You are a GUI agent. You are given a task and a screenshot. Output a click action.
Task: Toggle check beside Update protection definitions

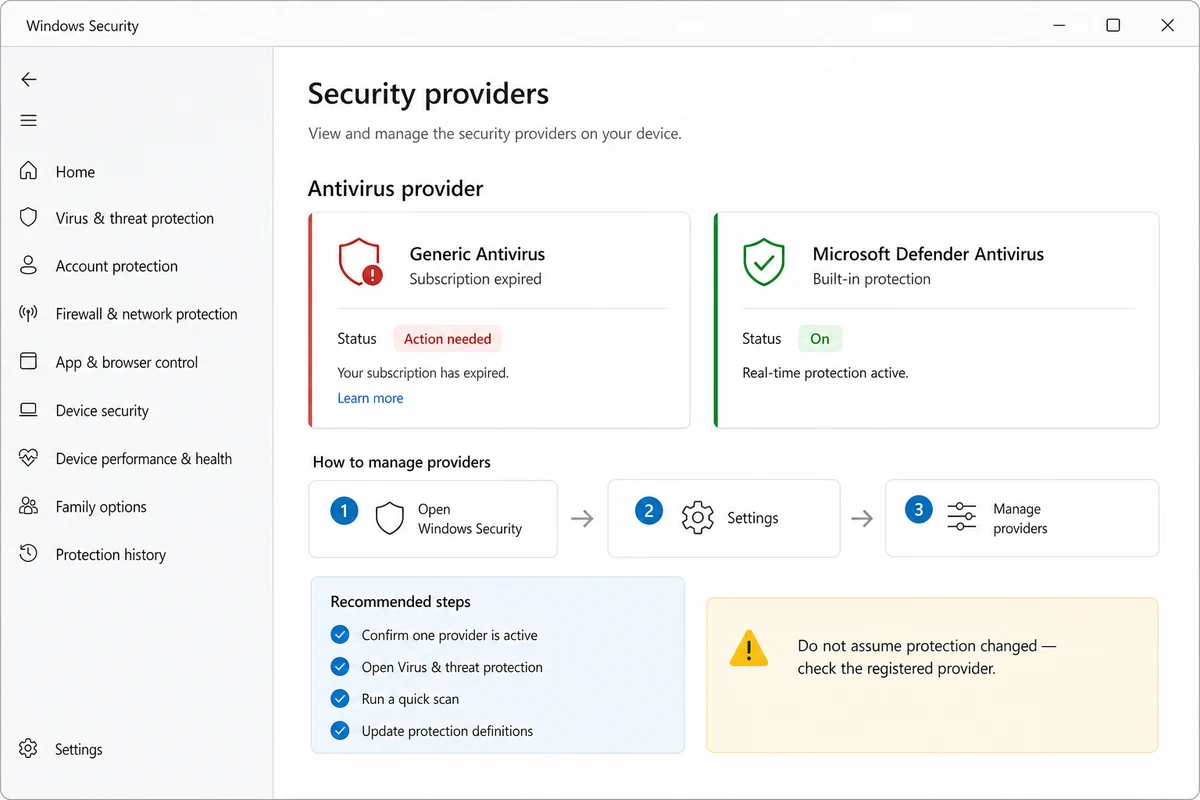(340, 731)
